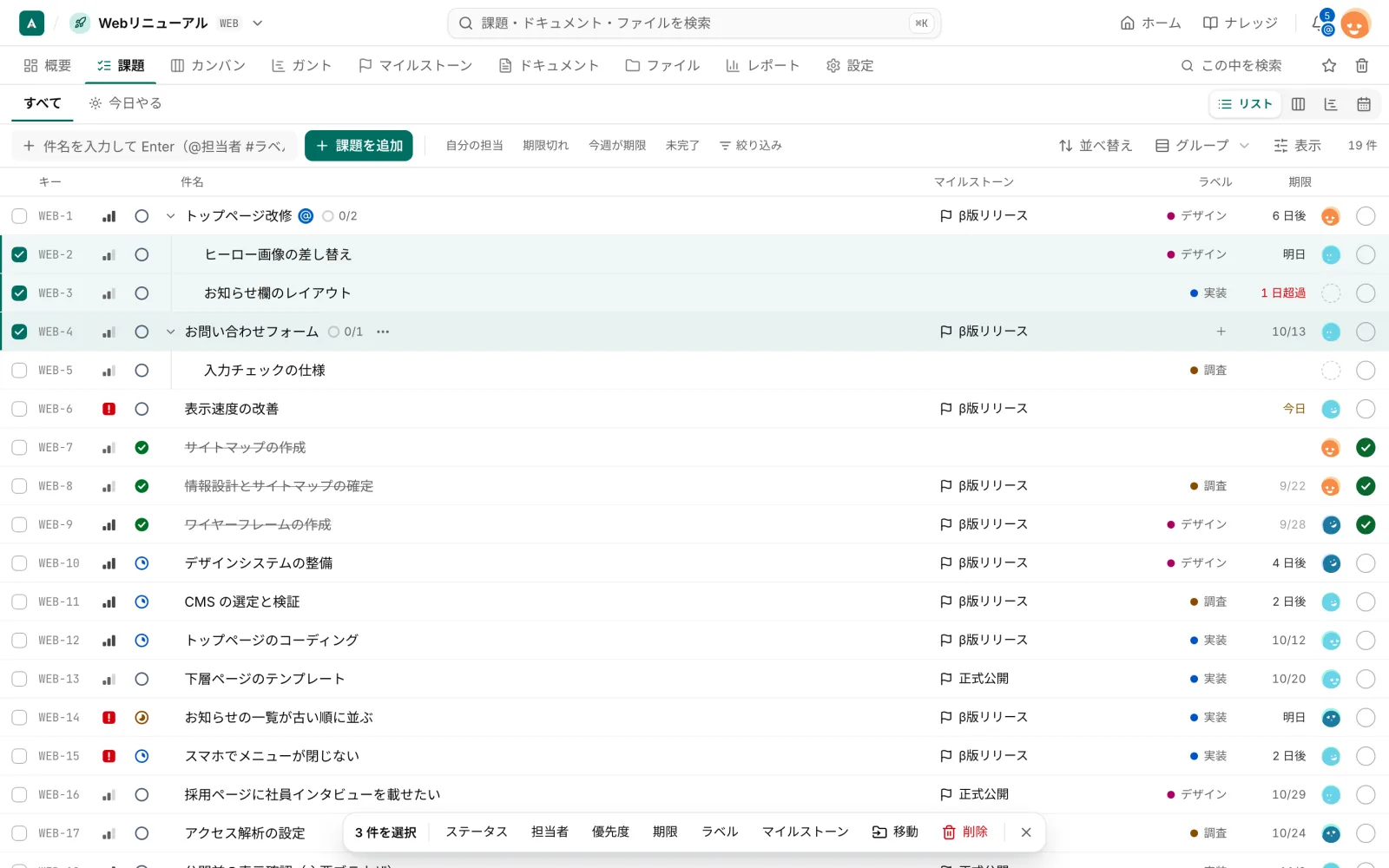This screenshot has height=868, width=1389.
Task: Open status icon of WEB-10 row
Action: pyautogui.click(x=142, y=563)
